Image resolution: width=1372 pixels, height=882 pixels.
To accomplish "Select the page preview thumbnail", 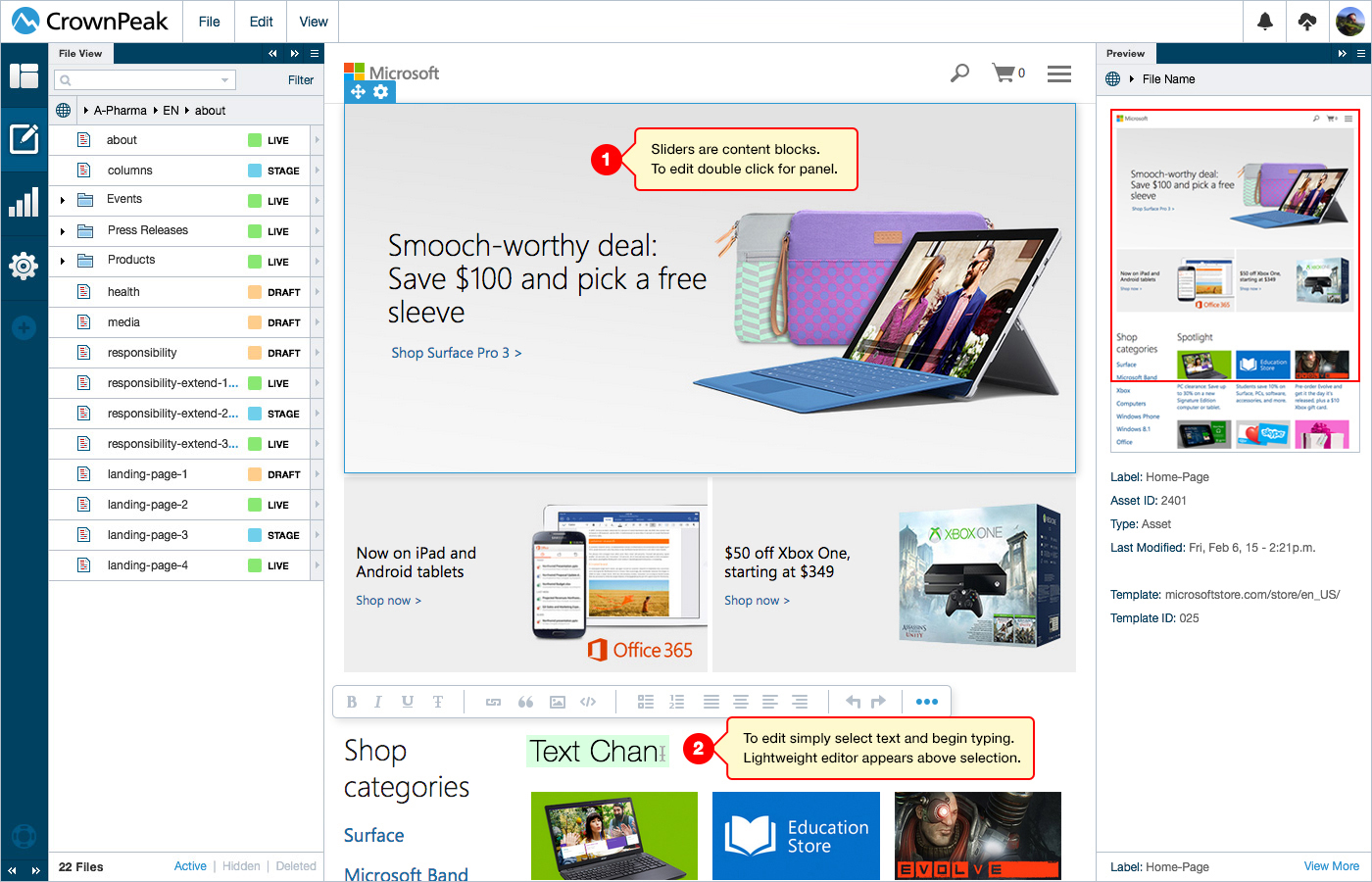I will click(1235, 280).
